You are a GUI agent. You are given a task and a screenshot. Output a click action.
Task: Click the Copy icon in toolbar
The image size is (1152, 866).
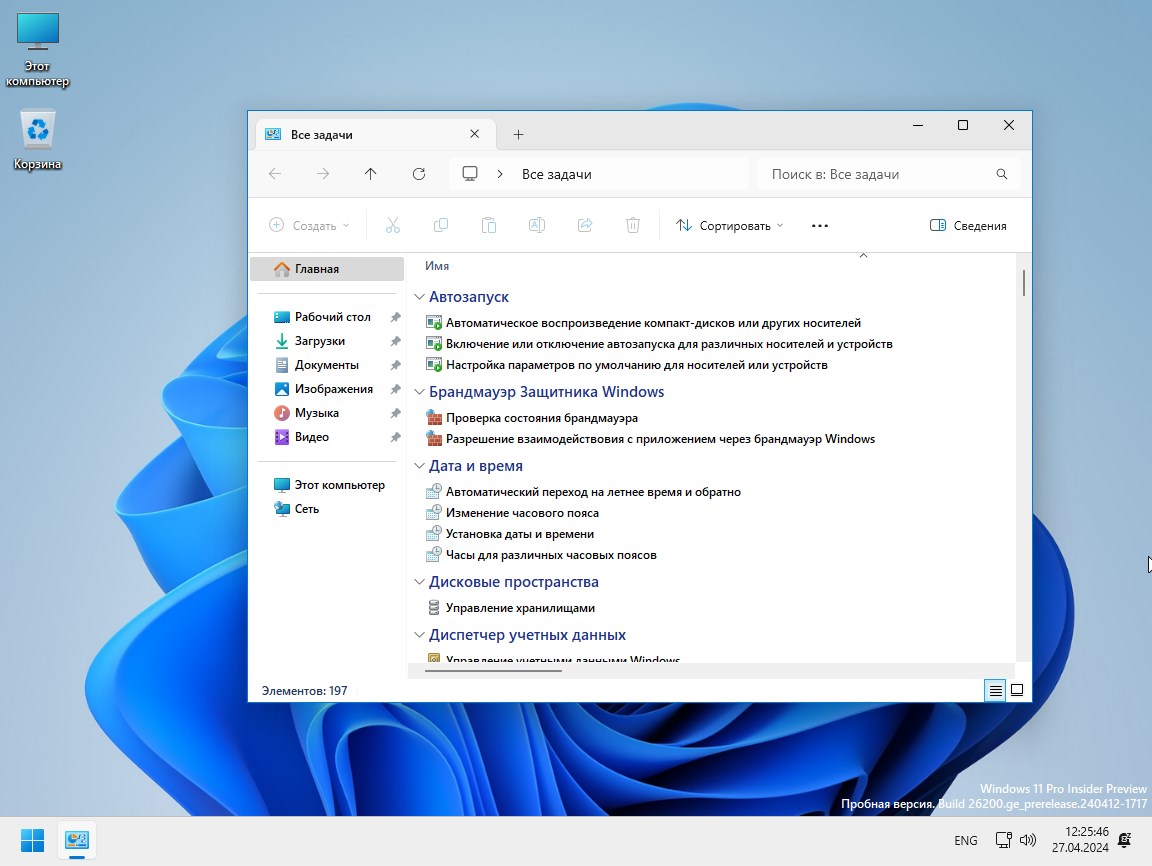441,225
